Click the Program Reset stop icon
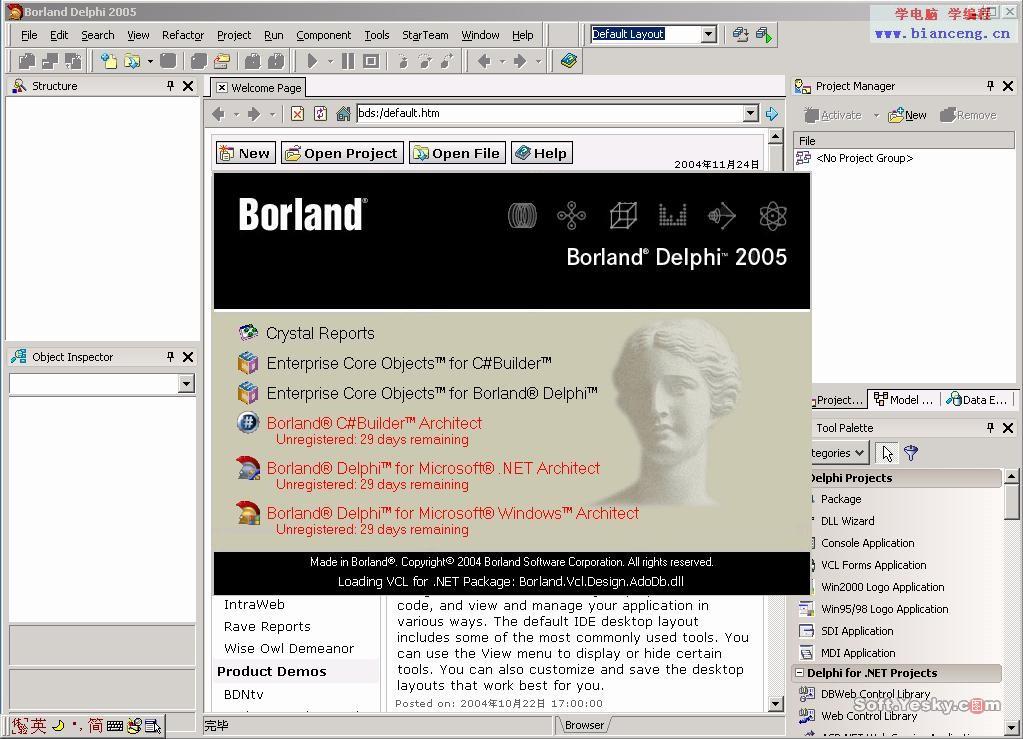Viewport: 1023px width, 739px height. [371, 61]
